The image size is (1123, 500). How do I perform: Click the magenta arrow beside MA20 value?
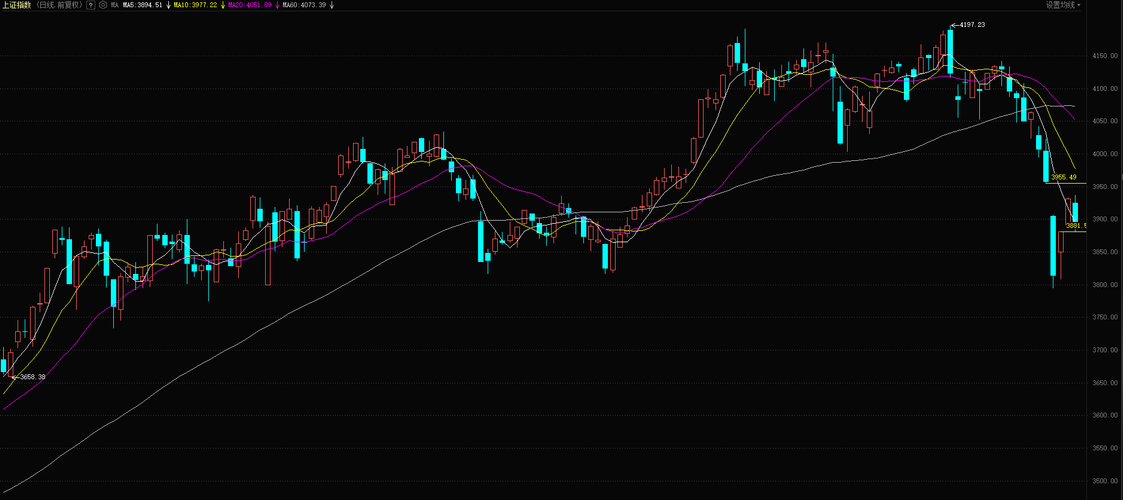coord(277,5)
